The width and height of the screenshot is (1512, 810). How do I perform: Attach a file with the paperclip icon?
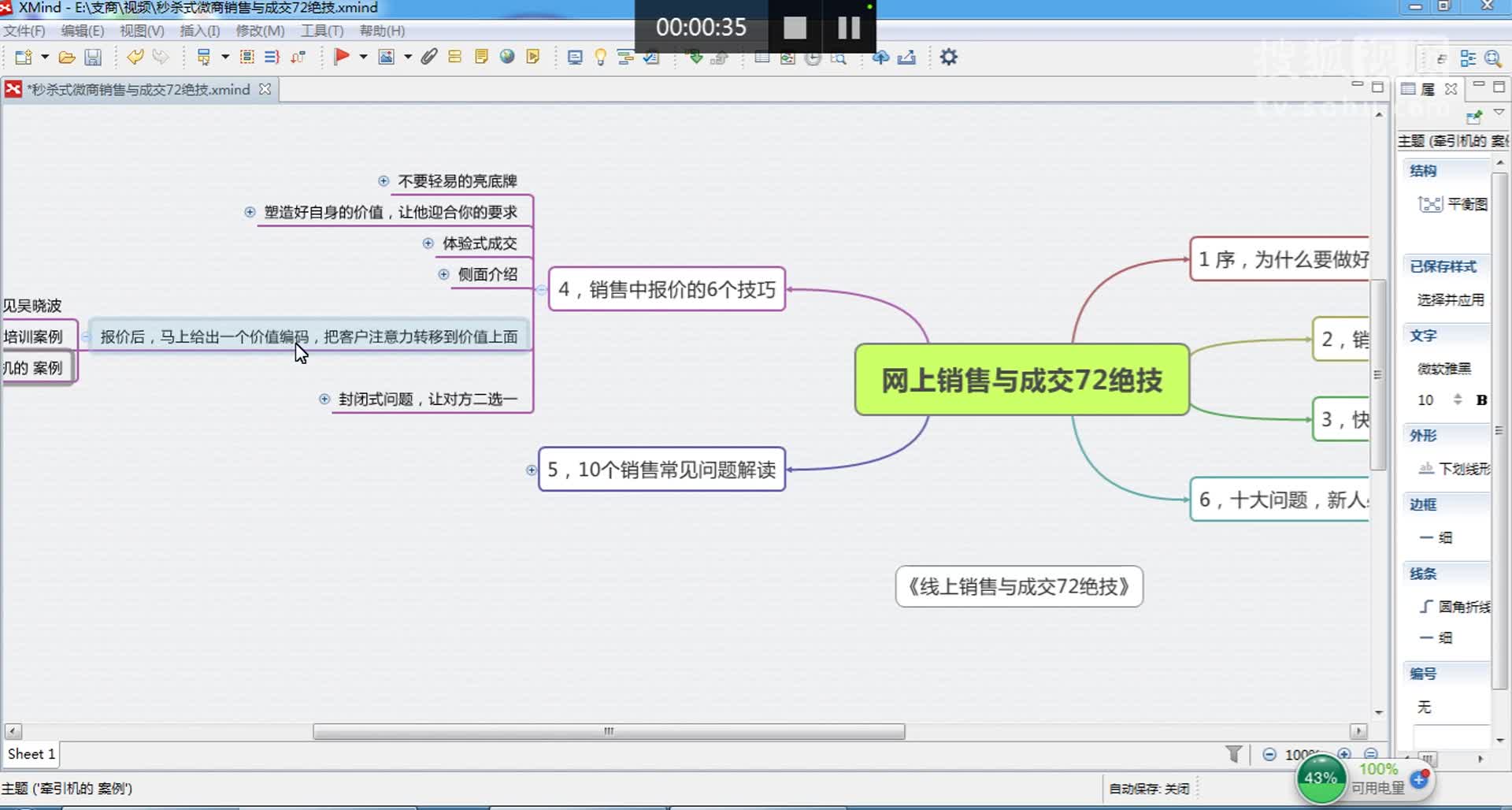coord(428,57)
